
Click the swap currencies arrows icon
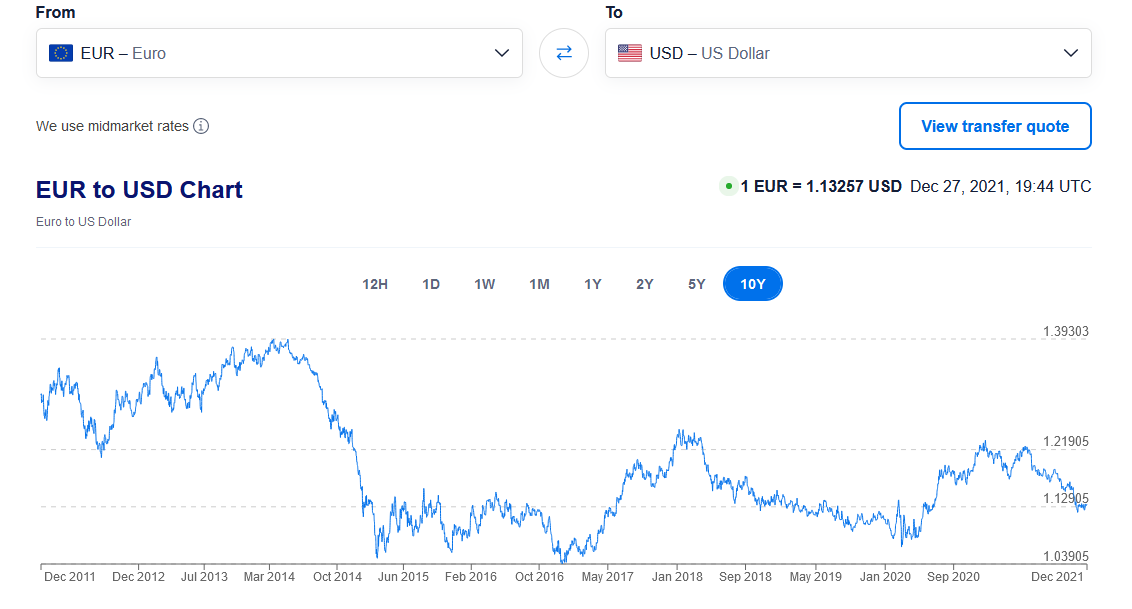[x=564, y=53]
